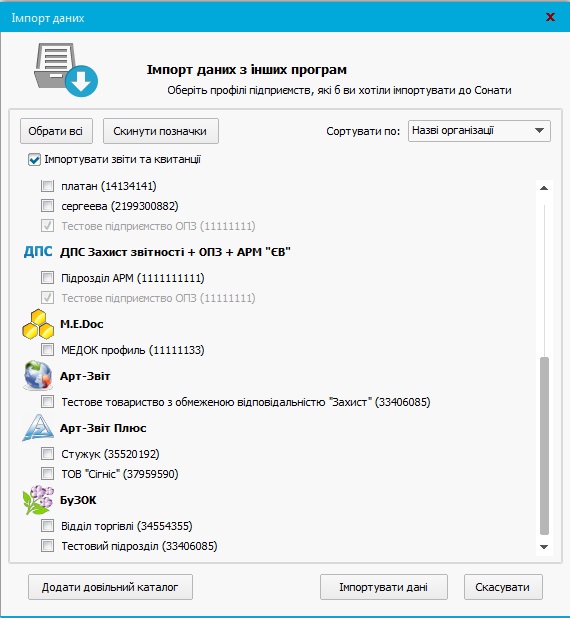Image resolution: width=570 pixels, height=618 pixels.
Task: Click the M.E.Doc honeycomb icon
Action: [x=38, y=324]
